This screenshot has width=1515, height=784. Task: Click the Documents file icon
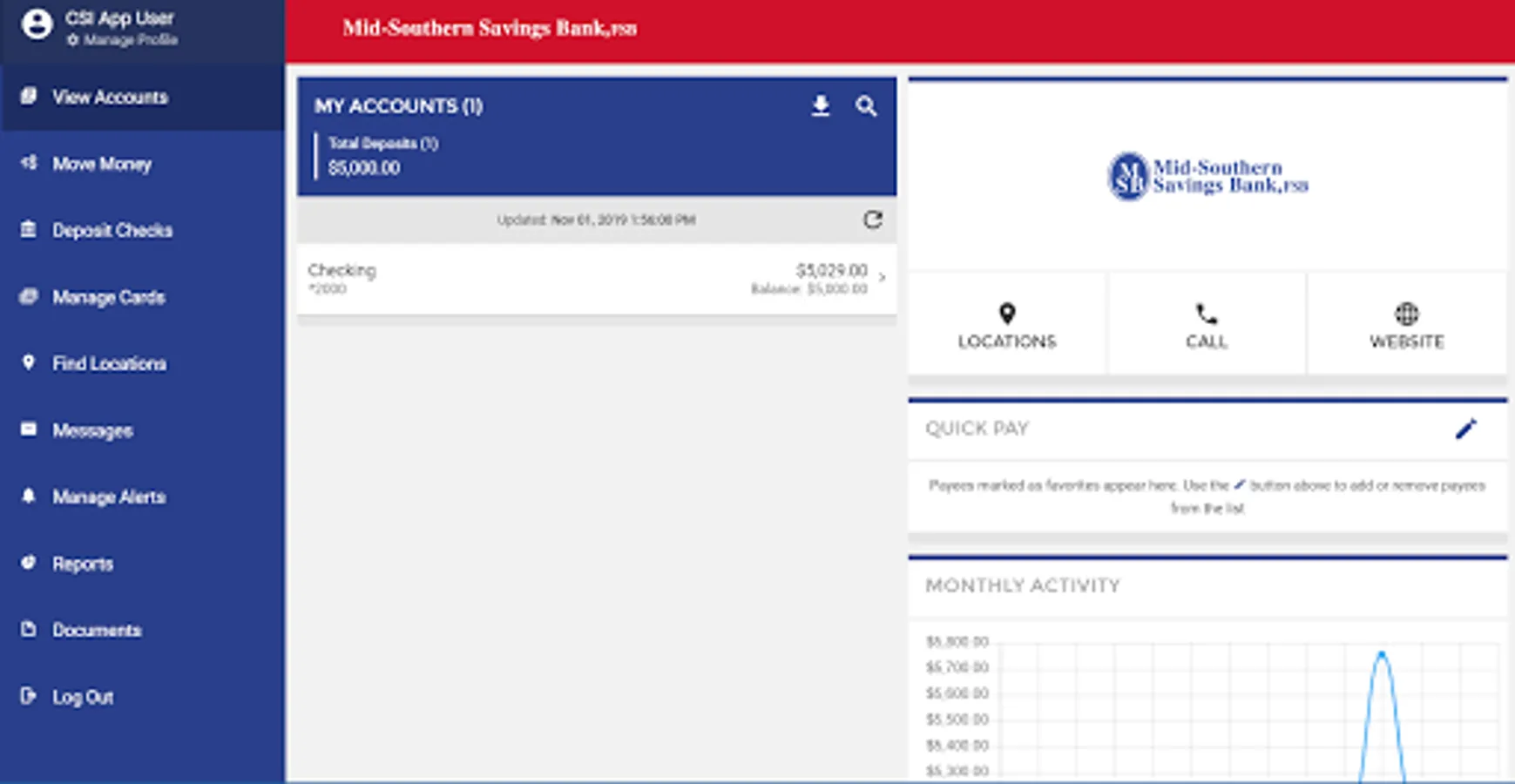click(x=29, y=629)
